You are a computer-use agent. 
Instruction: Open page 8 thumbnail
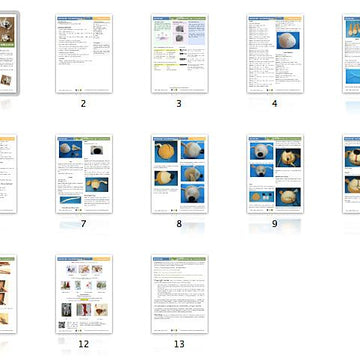point(179,174)
